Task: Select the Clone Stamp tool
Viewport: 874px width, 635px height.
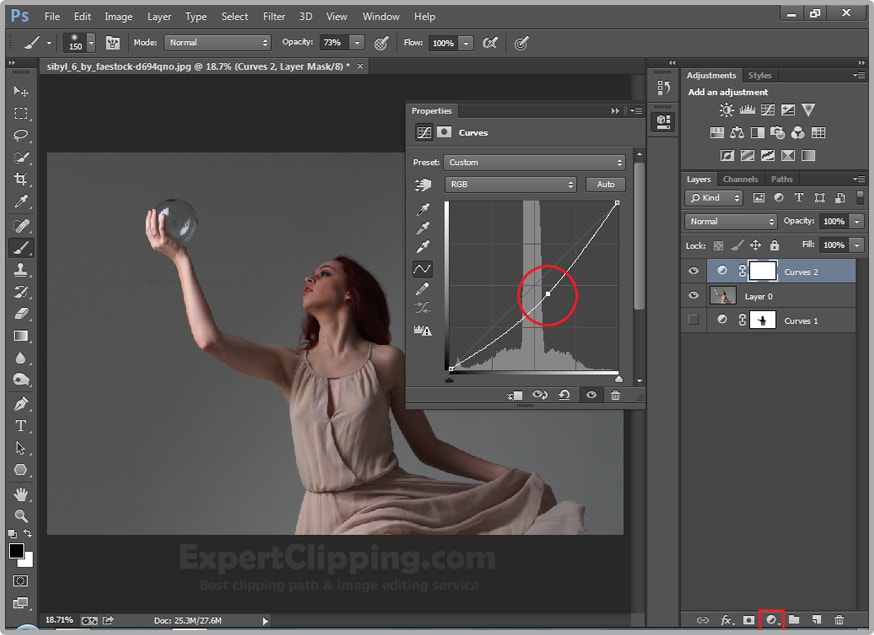Action: [x=20, y=270]
